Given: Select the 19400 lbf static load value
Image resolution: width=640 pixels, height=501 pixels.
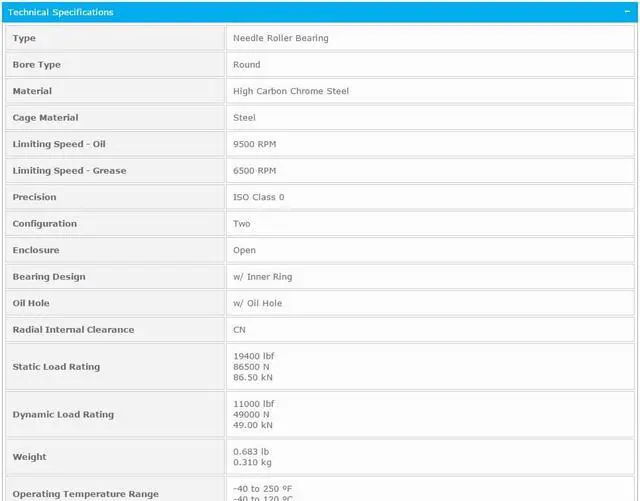Looking at the screenshot, I should pos(253,356).
